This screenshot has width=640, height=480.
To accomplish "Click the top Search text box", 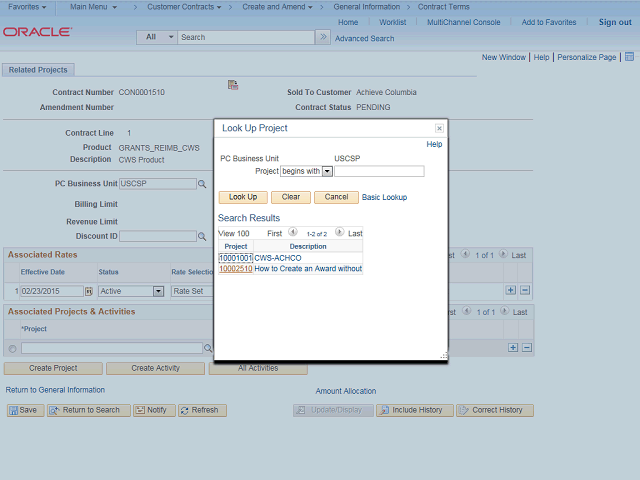I will coord(246,37).
